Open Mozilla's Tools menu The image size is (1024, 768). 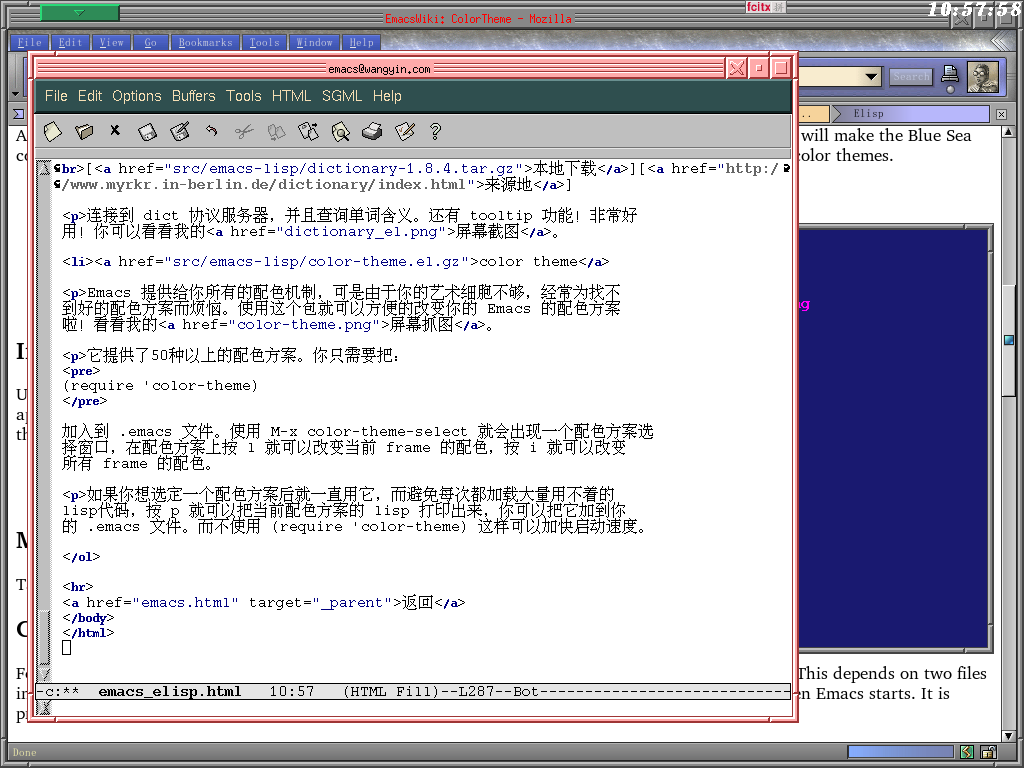(x=264, y=42)
